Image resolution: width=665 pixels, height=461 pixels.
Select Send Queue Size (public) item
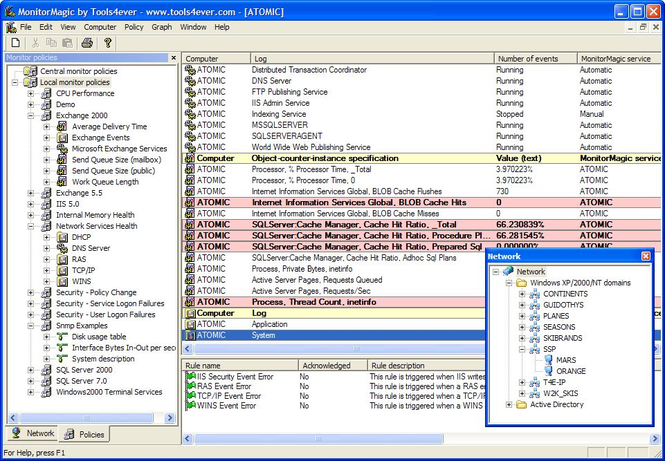[113, 170]
